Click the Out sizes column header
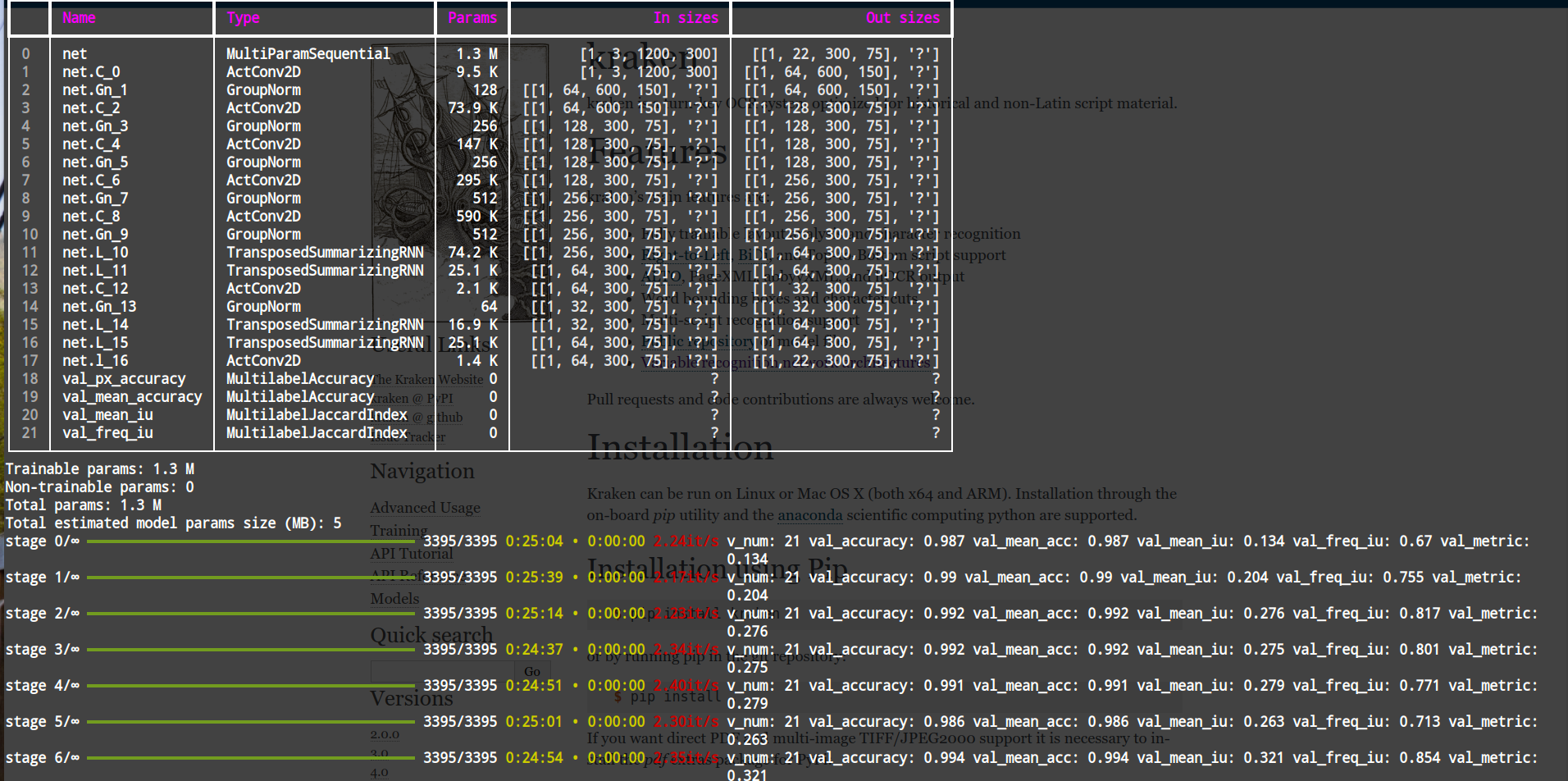 pyautogui.click(x=903, y=18)
